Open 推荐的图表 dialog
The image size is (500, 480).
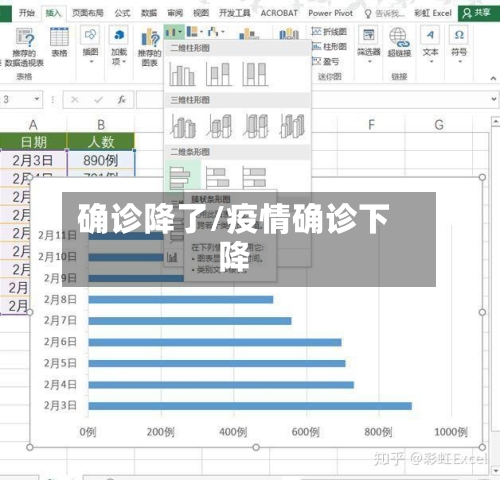coord(149,47)
